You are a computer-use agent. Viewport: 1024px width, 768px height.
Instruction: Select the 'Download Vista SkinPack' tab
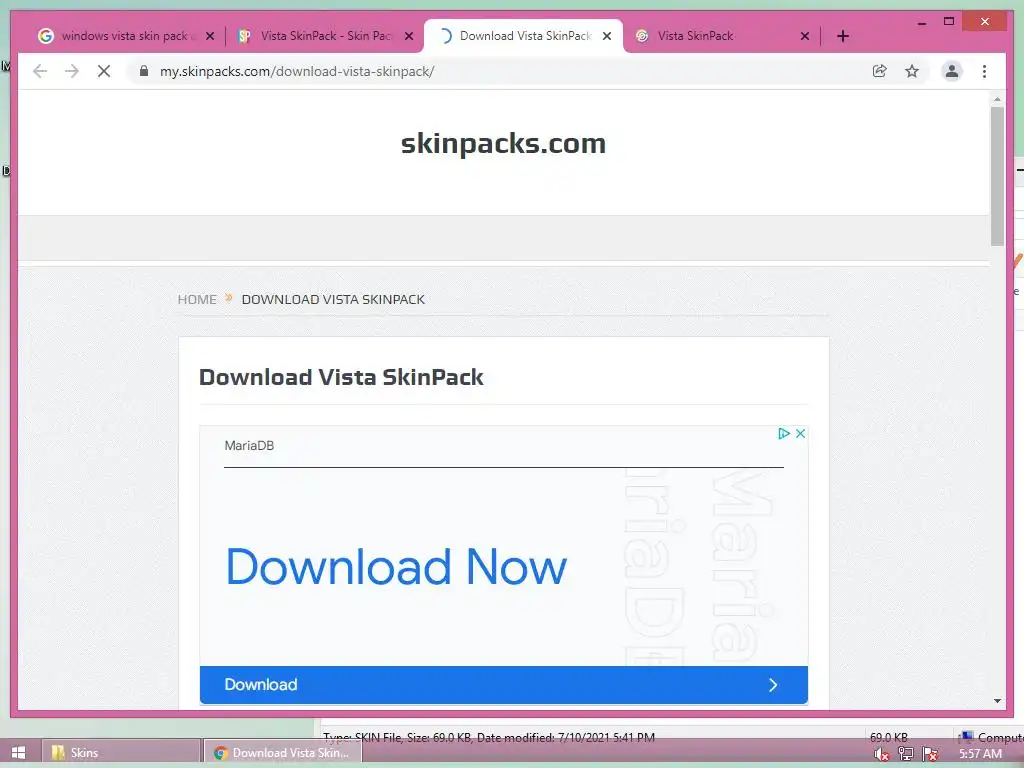click(x=522, y=36)
